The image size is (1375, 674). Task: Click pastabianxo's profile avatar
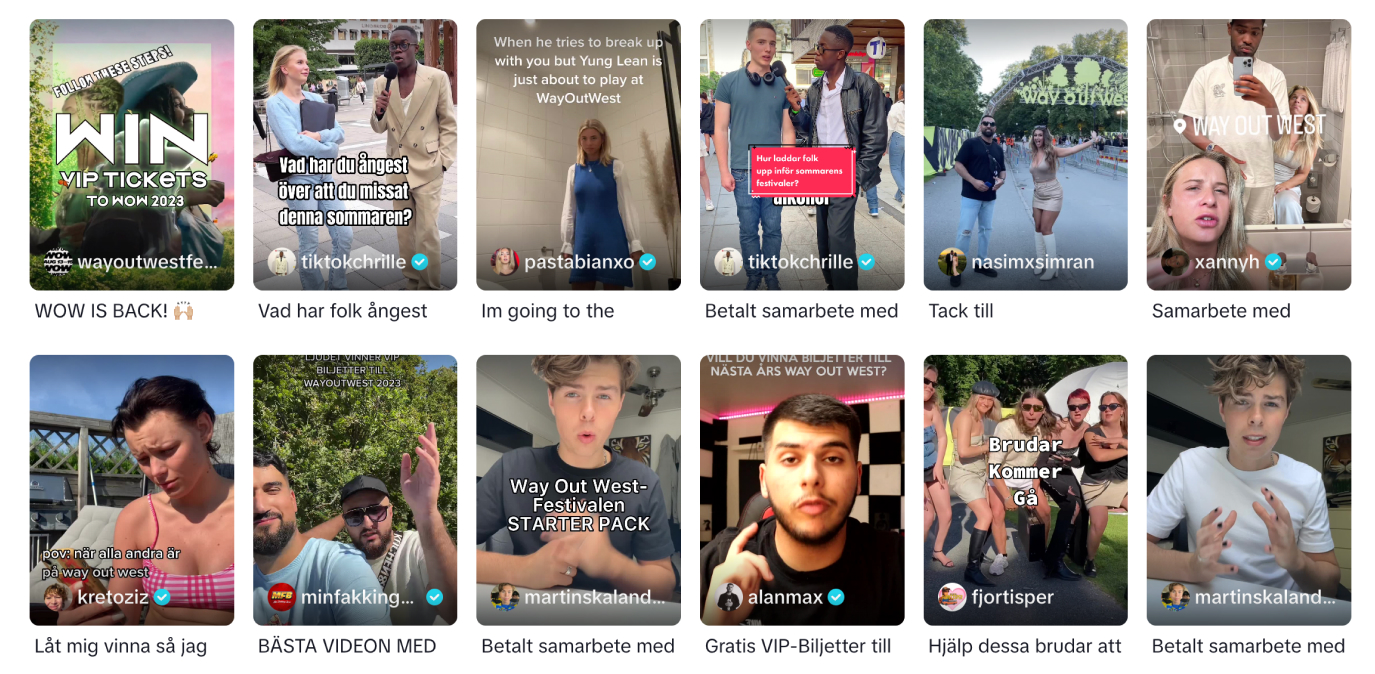coord(505,262)
